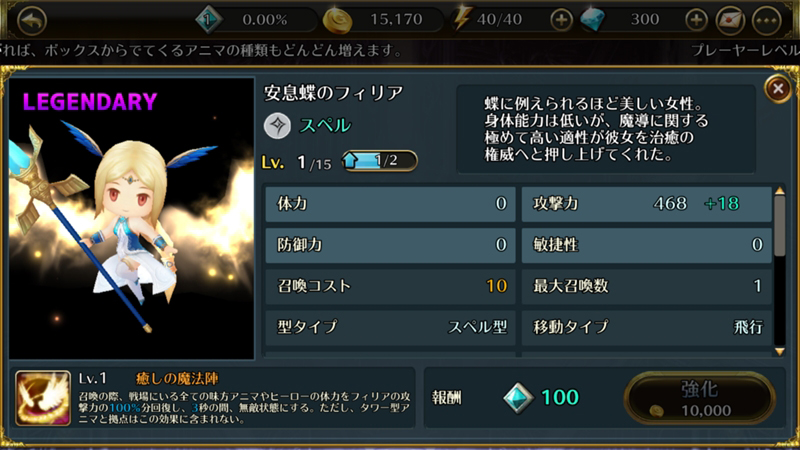
Task: Tap the blue diamond gem icon
Action: click(593, 20)
